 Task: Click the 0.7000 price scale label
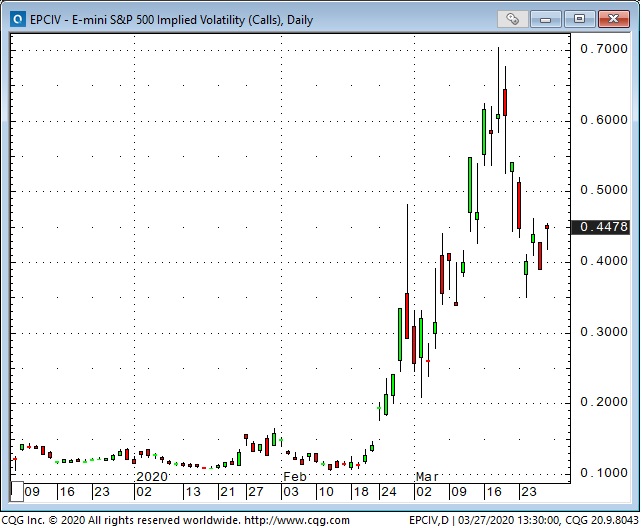pyautogui.click(x=604, y=49)
